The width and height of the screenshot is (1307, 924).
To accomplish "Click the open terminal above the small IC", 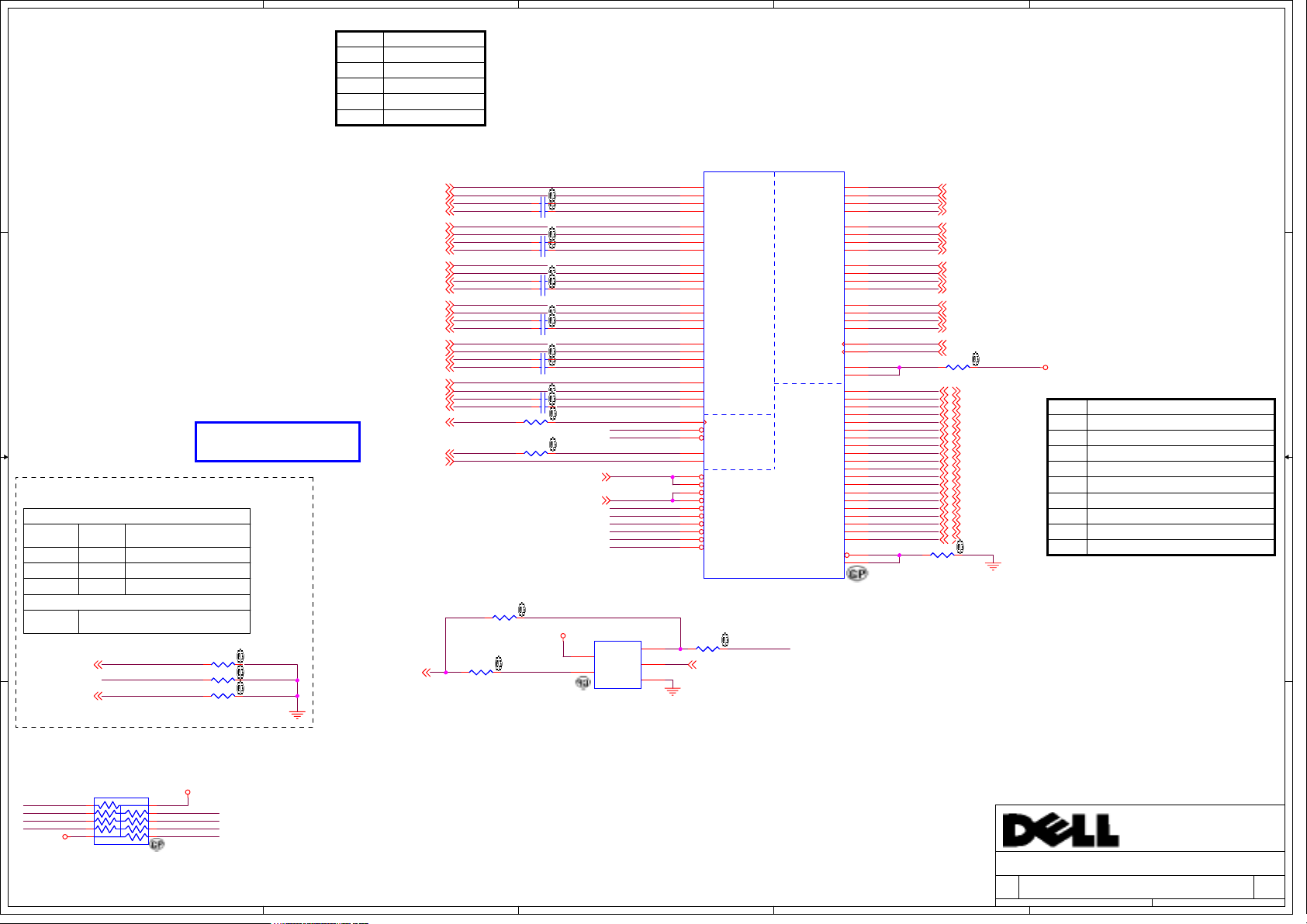I will click(x=563, y=636).
